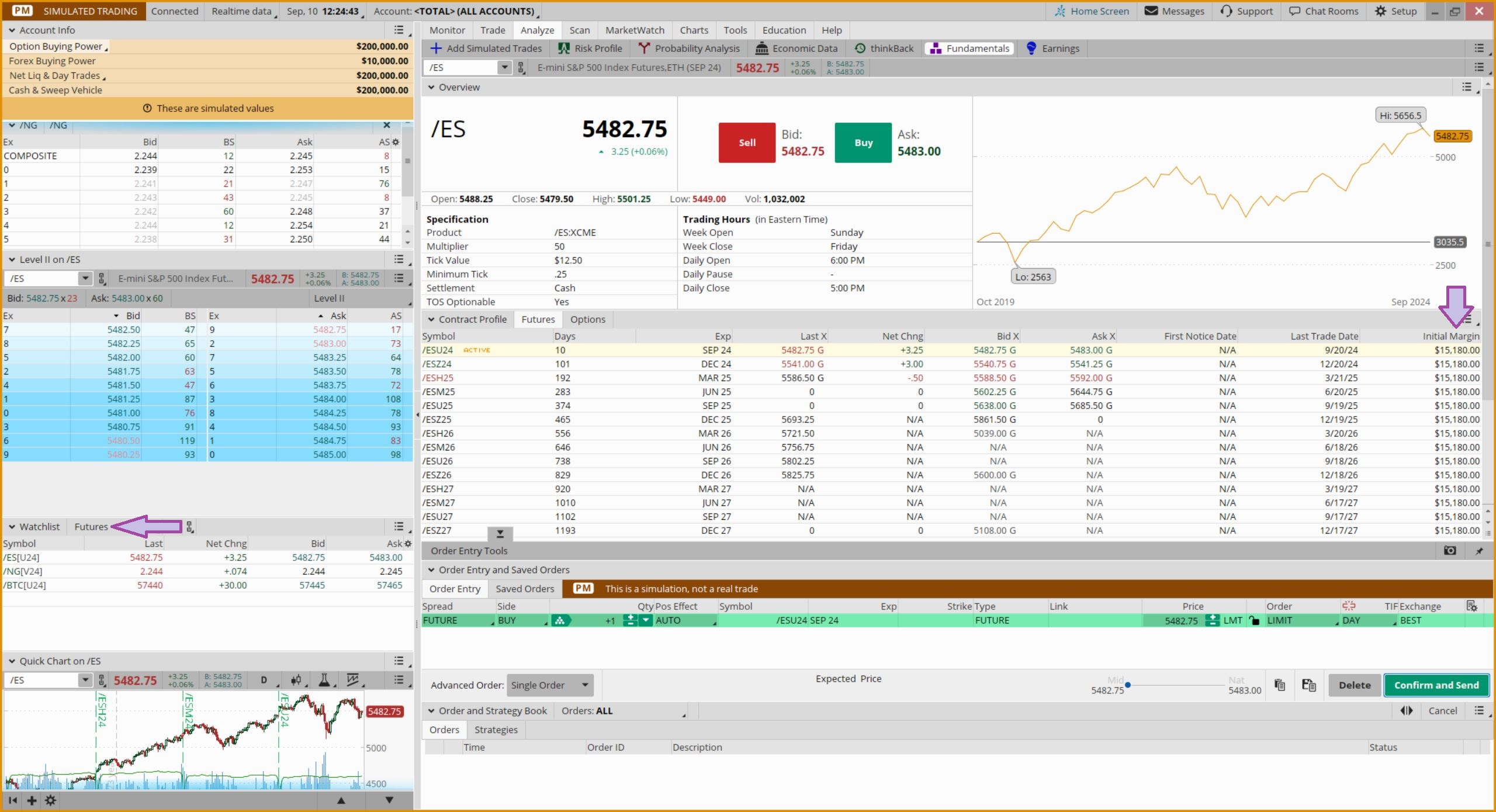Select the Options tab in Contract Profile

tap(587, 320)
